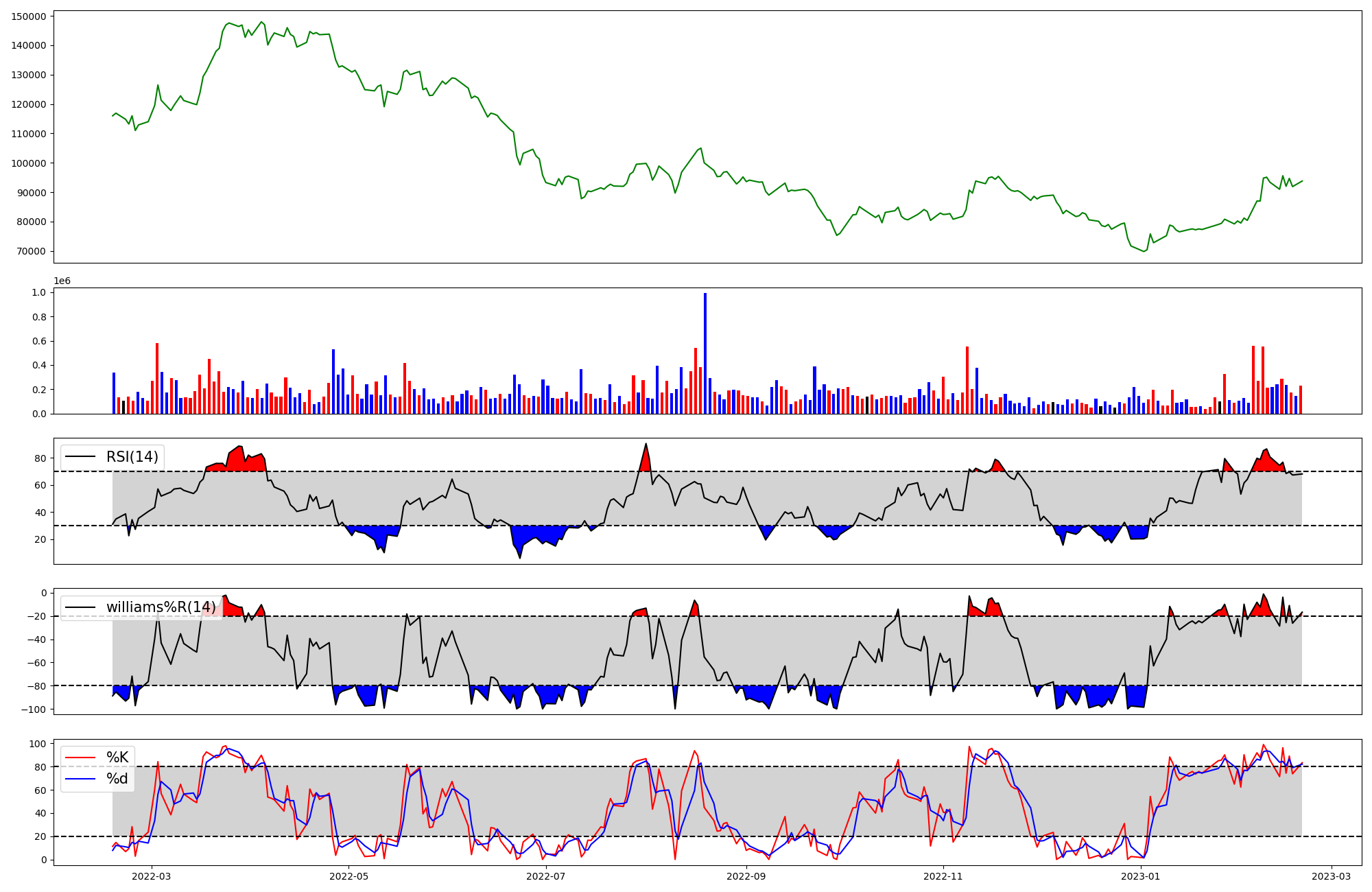The image size is (1372, 892).
Task: Click the blue %d legend line swatch
Action: point(80,779)
